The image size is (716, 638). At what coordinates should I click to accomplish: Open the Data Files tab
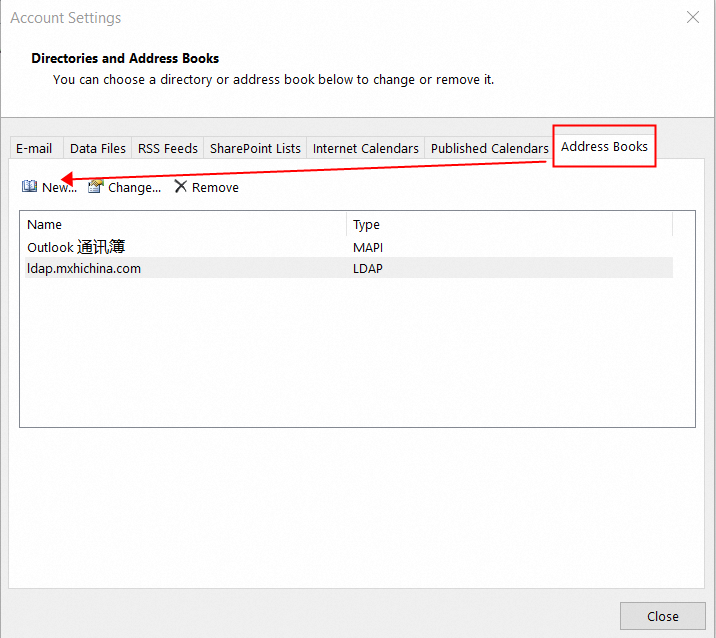coord(98,148)
